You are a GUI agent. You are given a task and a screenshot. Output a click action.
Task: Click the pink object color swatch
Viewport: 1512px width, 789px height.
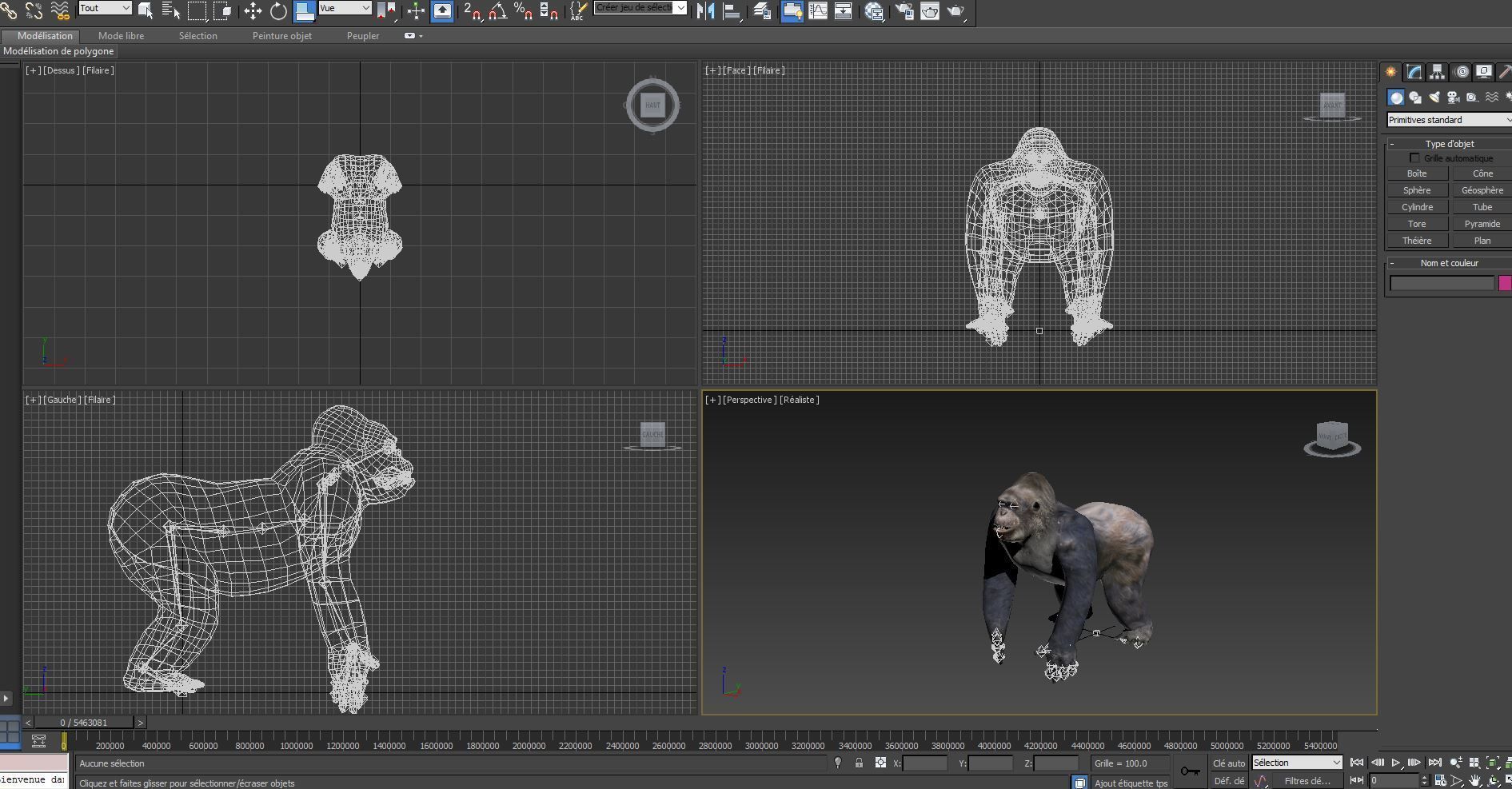tap(1505, 283)
